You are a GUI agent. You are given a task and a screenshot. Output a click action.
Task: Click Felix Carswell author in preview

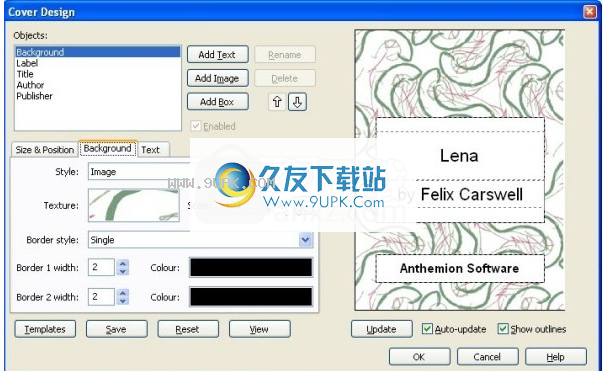click(x=472, y=194)
